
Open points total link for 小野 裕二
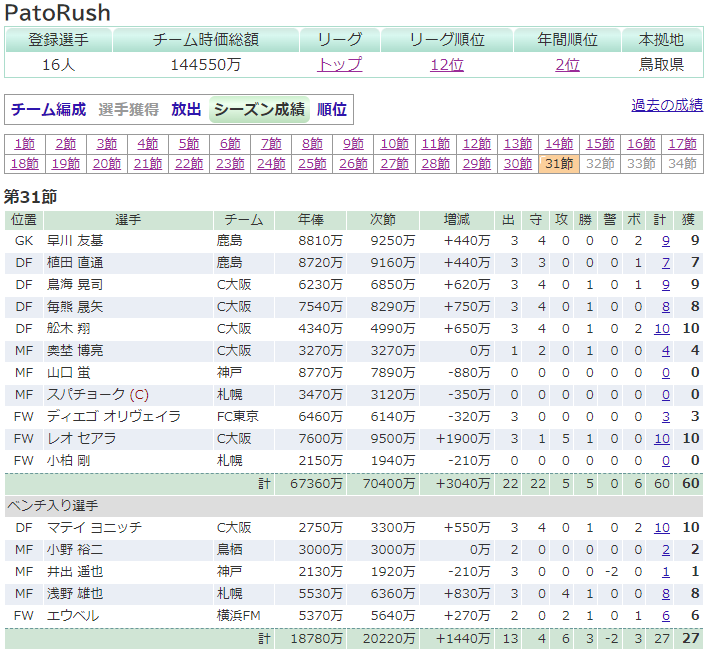[x=665, y=550]
